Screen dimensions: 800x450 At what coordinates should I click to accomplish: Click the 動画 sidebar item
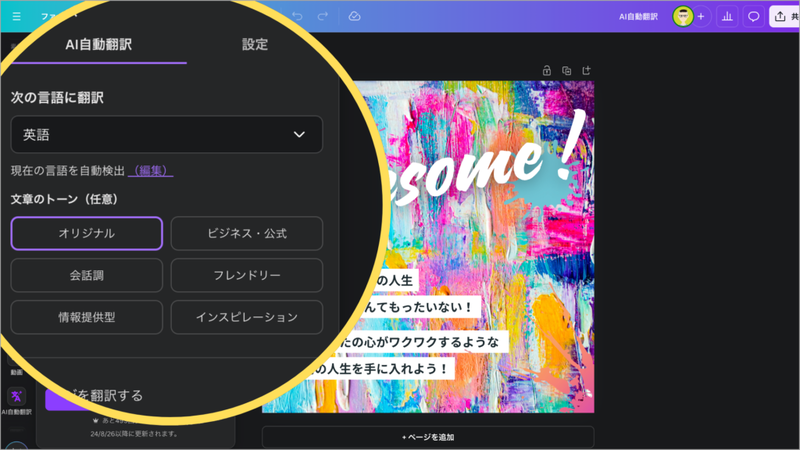(16, 366)
